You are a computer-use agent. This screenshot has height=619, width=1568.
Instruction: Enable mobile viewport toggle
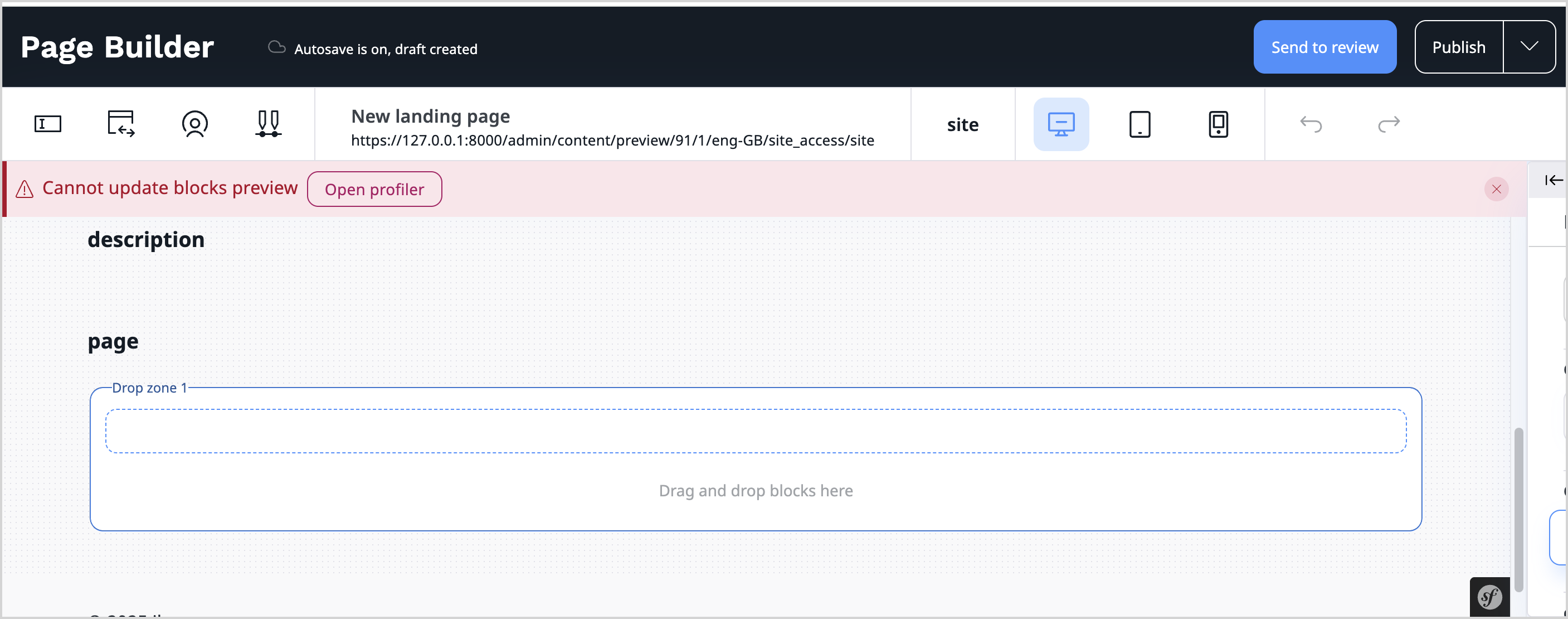click(1218, 124)
